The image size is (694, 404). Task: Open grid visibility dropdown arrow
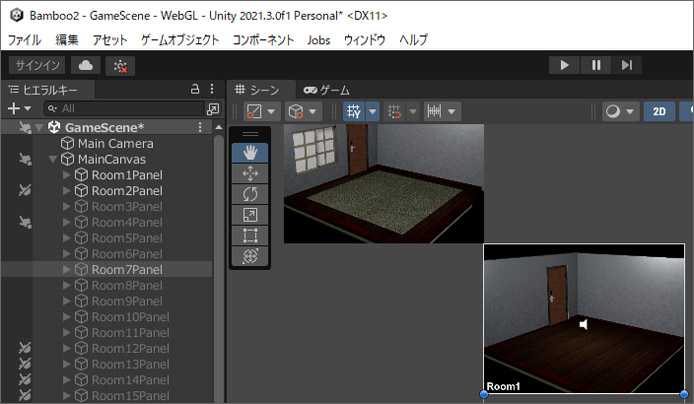(x=373, y=112)
